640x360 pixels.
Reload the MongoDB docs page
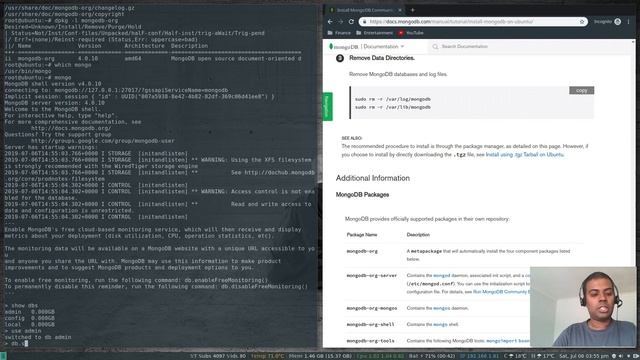(x=351, y=22)
